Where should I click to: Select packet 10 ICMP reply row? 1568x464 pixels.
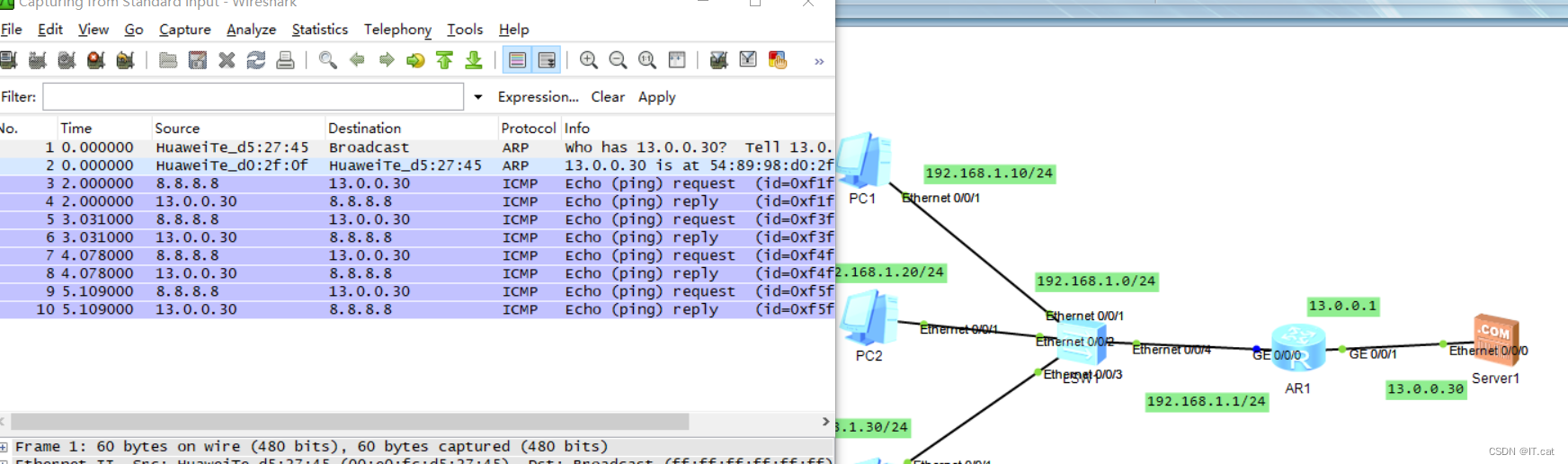pos(417,309)
